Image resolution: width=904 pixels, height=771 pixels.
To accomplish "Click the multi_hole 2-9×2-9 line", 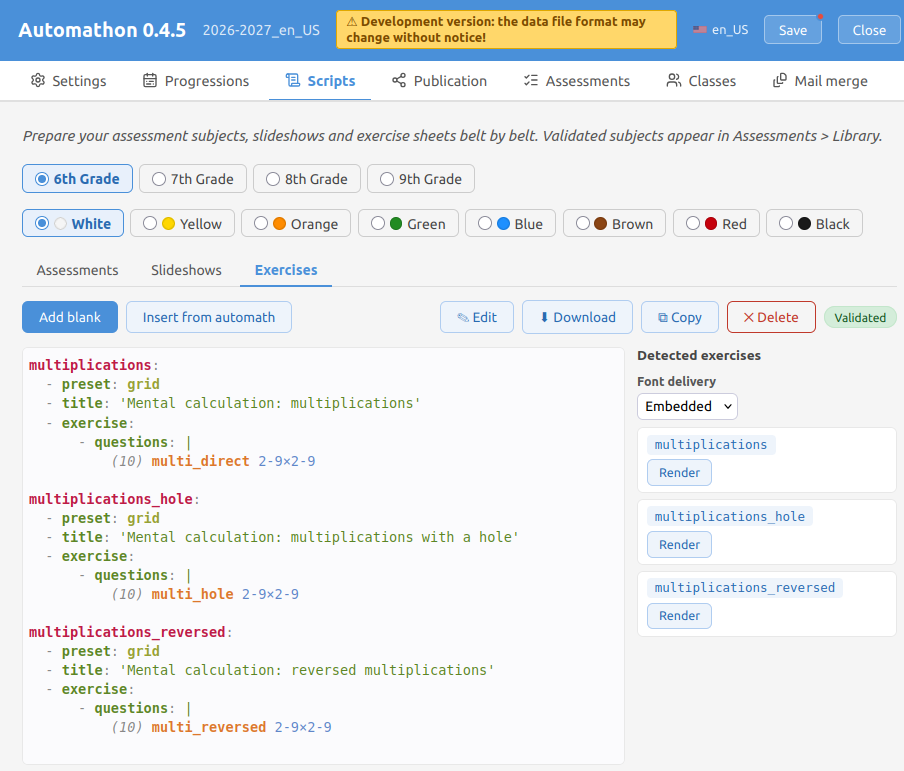I will click(x=205, y=595).
